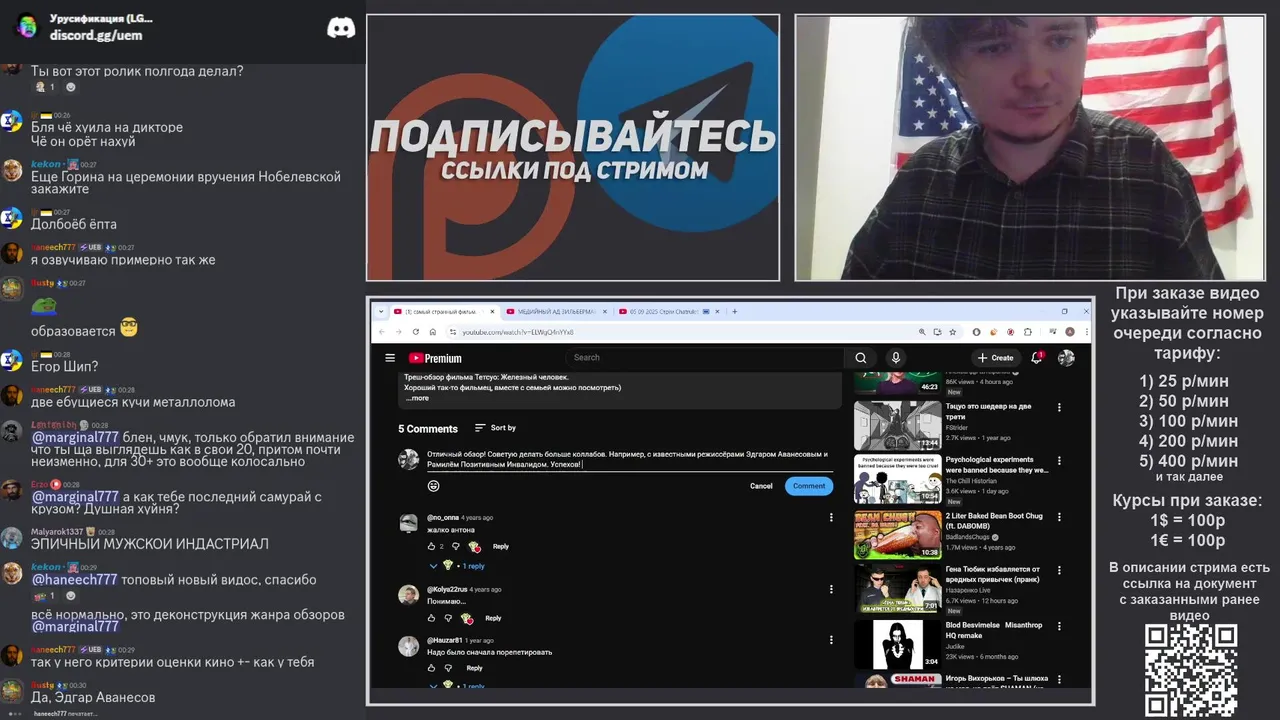Image resolution: width=1280 pixels, height=720 pixels.
Task: Open the browser profile avatar in the toolbar
Action: [x=1069, y=332]
